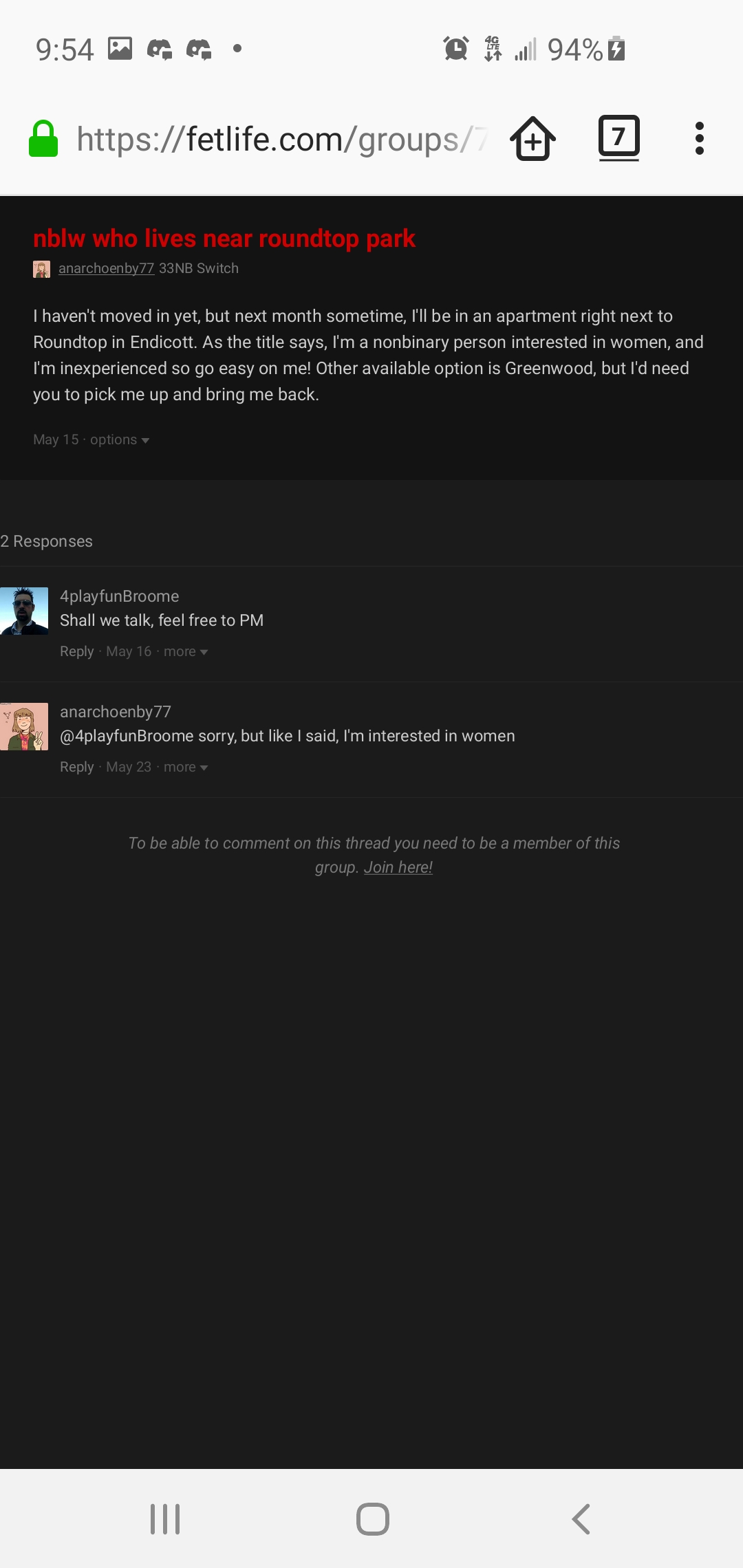The image size is (743, 1568).
Task: Open the add-to-home-screen house icon
Action: pos(533,138)
